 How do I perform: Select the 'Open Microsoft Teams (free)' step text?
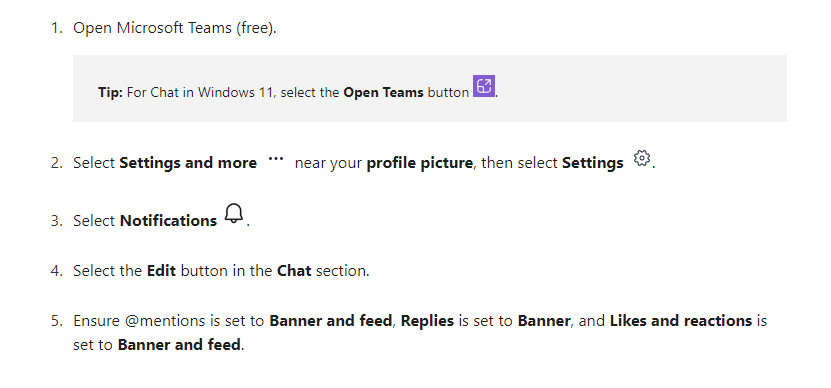coord(174,28)
